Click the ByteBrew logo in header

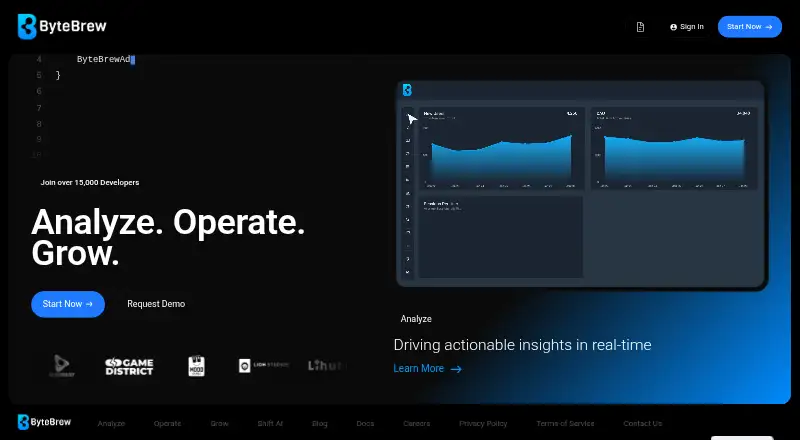pyautogui.click(x=62, y=27)
